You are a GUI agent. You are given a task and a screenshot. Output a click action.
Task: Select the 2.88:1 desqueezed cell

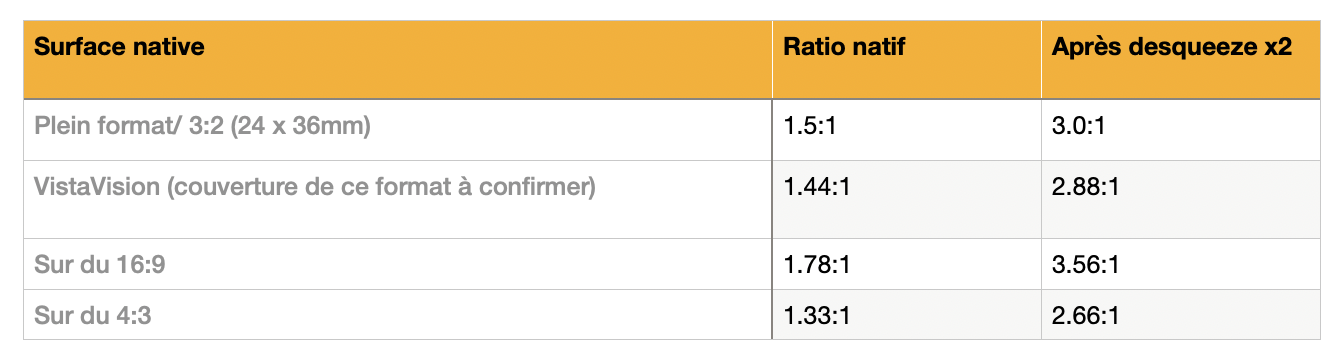[1176, 199]
